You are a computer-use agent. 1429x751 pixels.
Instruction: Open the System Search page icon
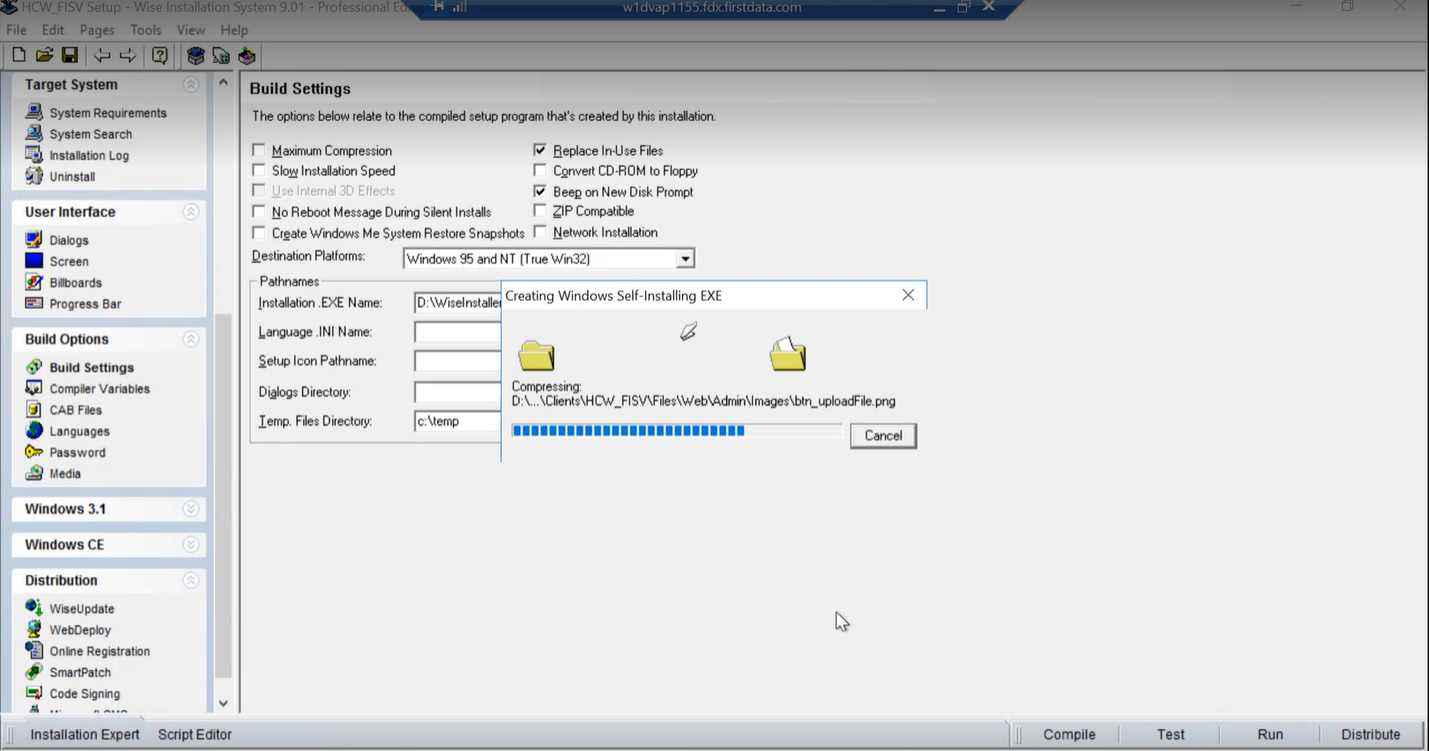pos(34,133)
